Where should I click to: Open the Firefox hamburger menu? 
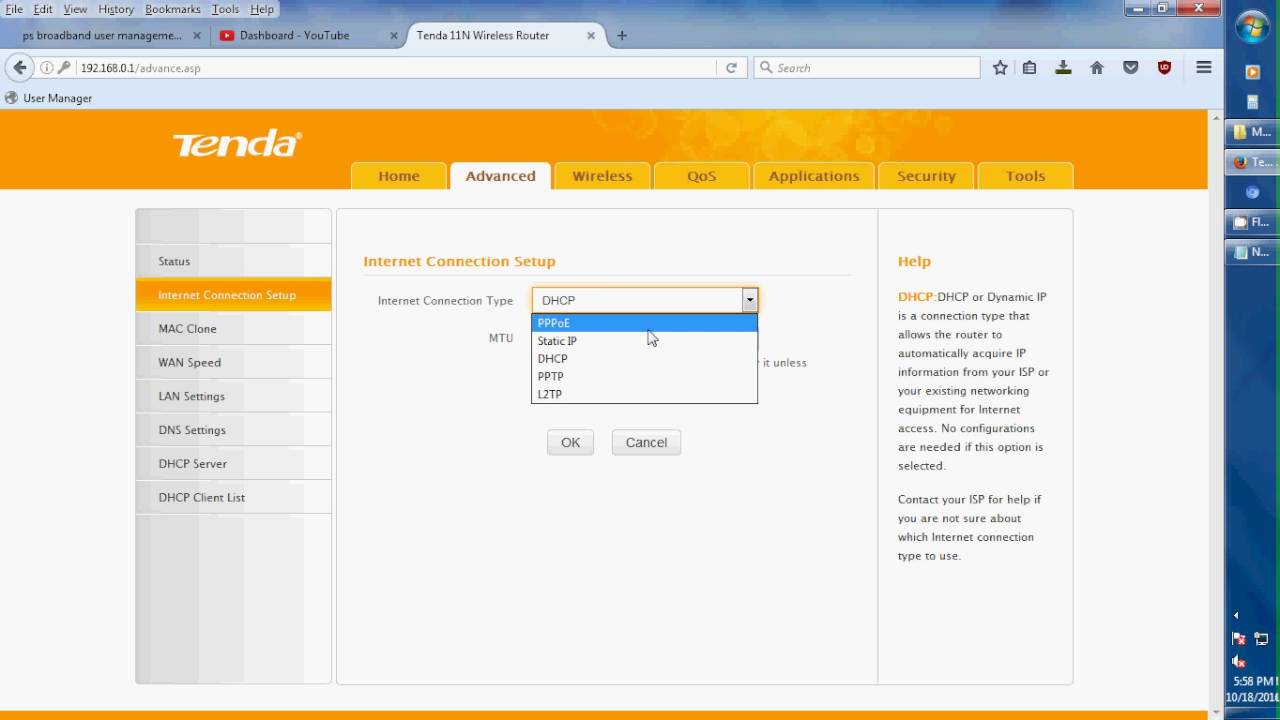point(1204,68)
